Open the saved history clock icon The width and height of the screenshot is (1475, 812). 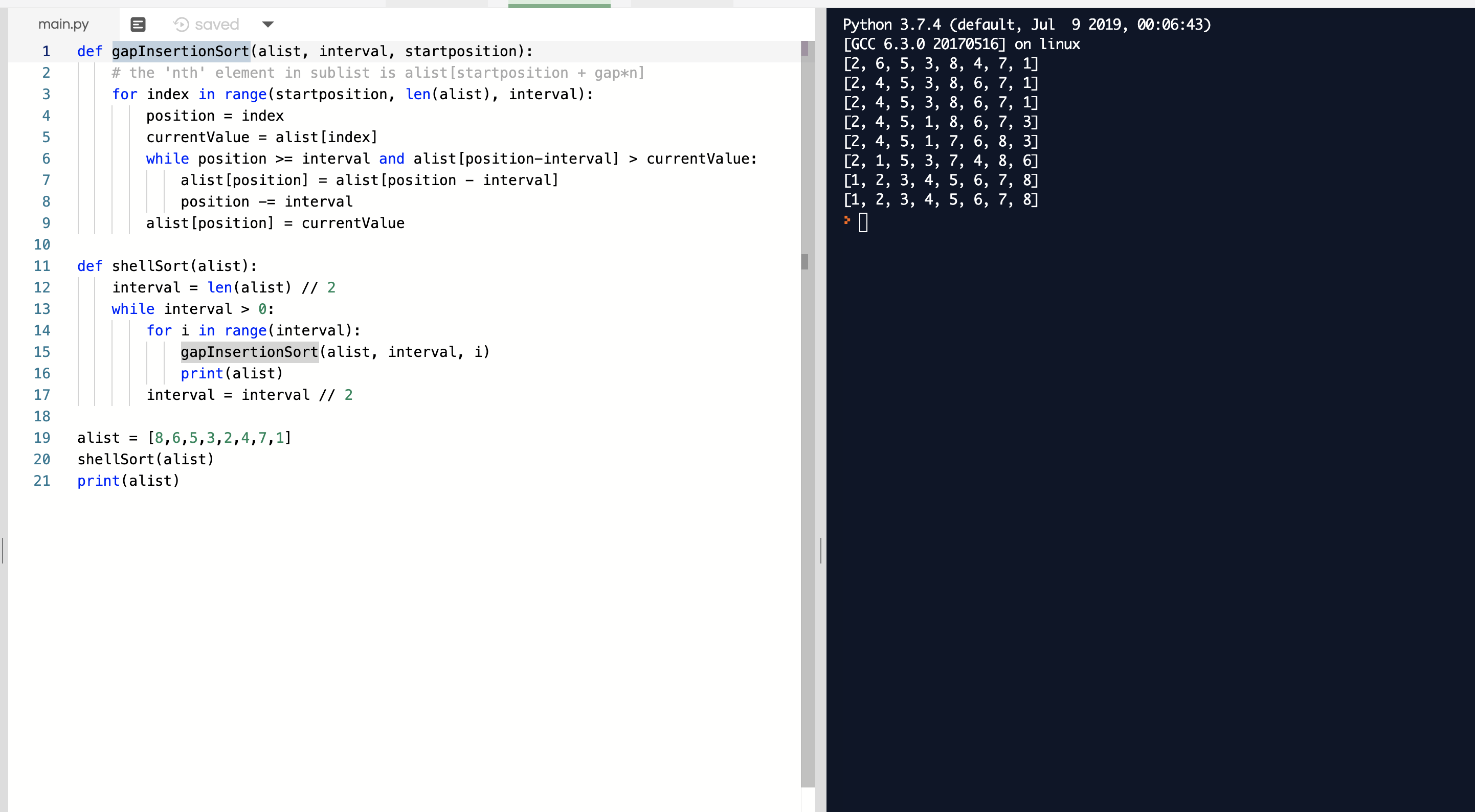point(181,25)
